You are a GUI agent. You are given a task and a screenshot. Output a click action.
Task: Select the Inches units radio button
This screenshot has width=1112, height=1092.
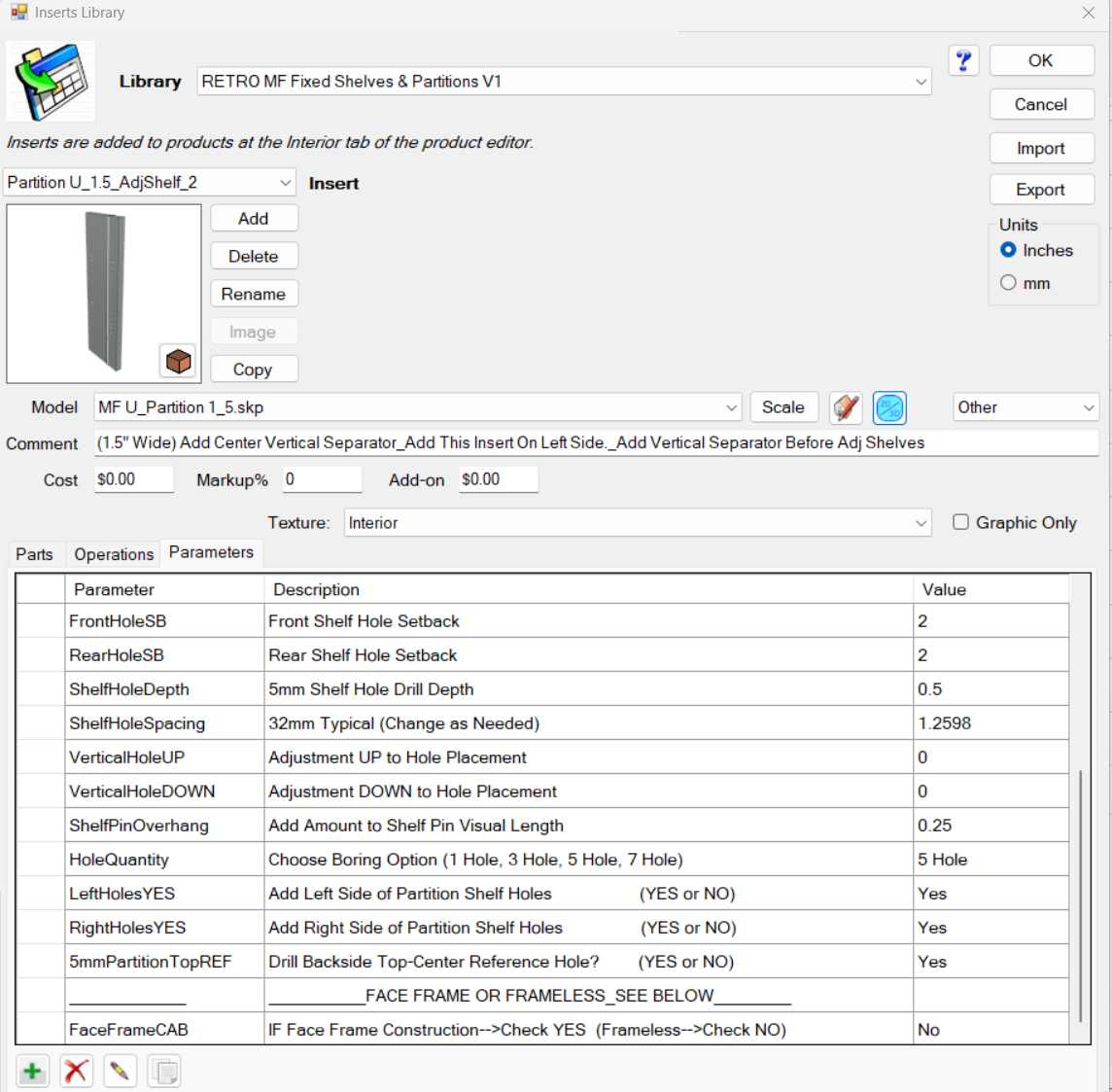coord(1008,250)
